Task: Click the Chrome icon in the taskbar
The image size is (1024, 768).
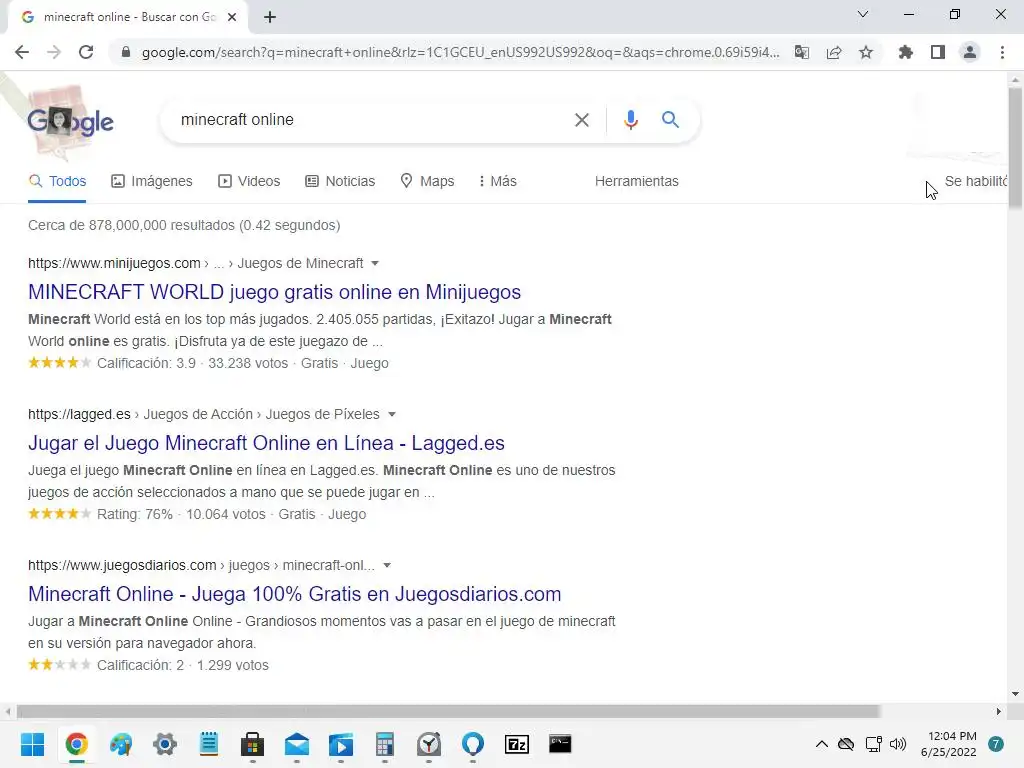Action: 77,744
